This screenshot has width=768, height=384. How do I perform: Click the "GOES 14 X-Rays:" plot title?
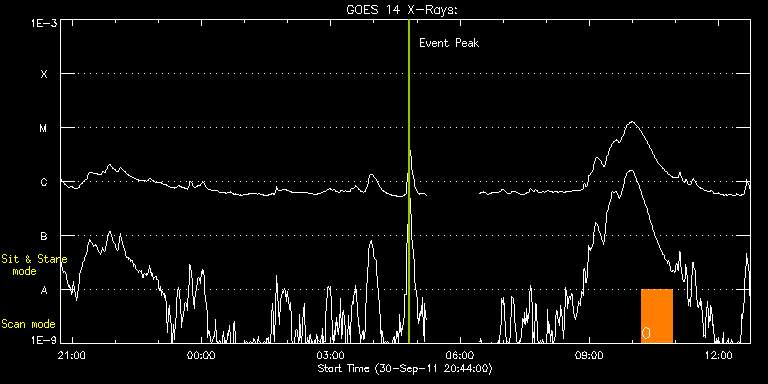[x=402, y=11]
